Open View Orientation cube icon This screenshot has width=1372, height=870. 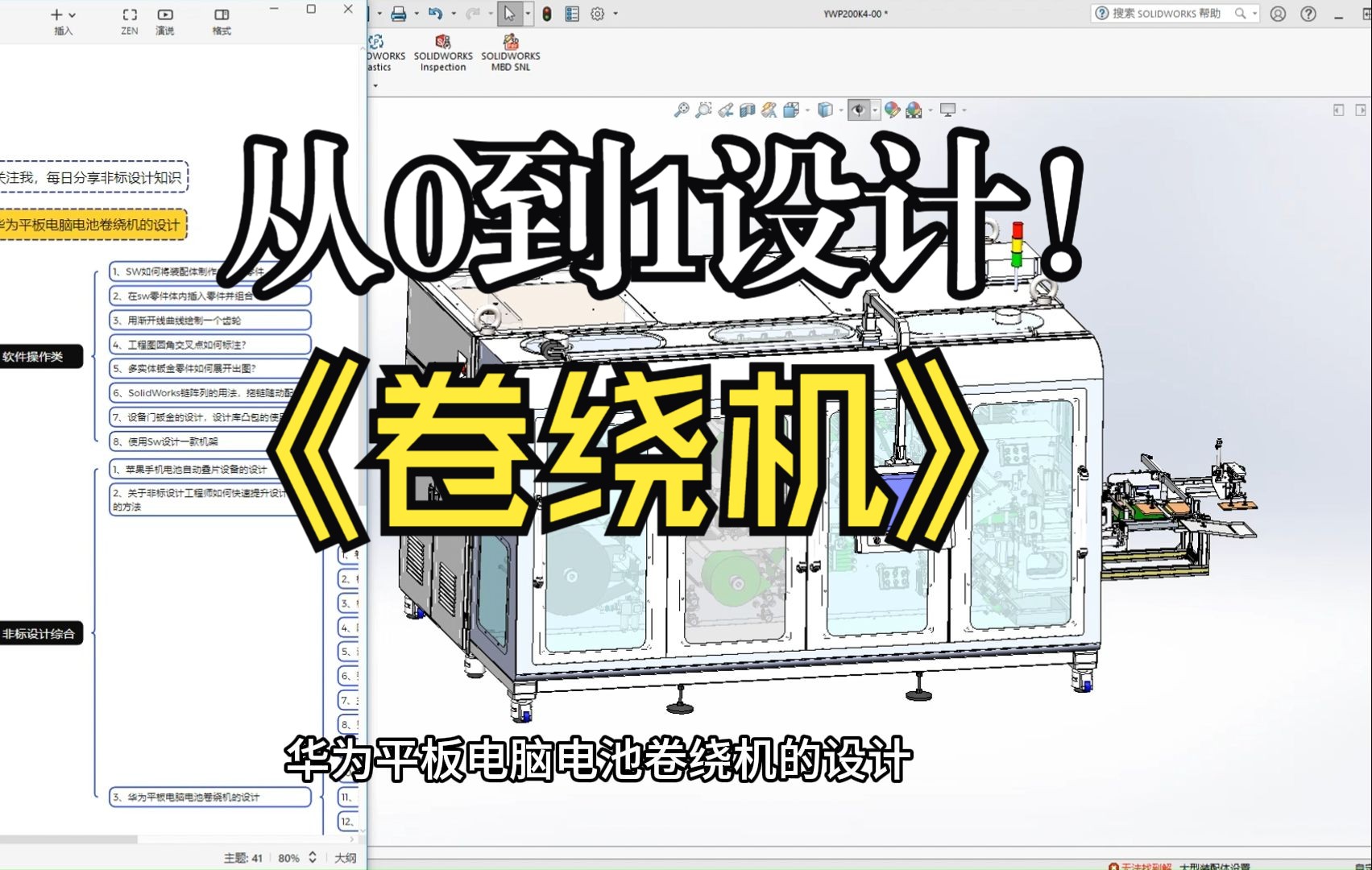[x=791, y=110]
